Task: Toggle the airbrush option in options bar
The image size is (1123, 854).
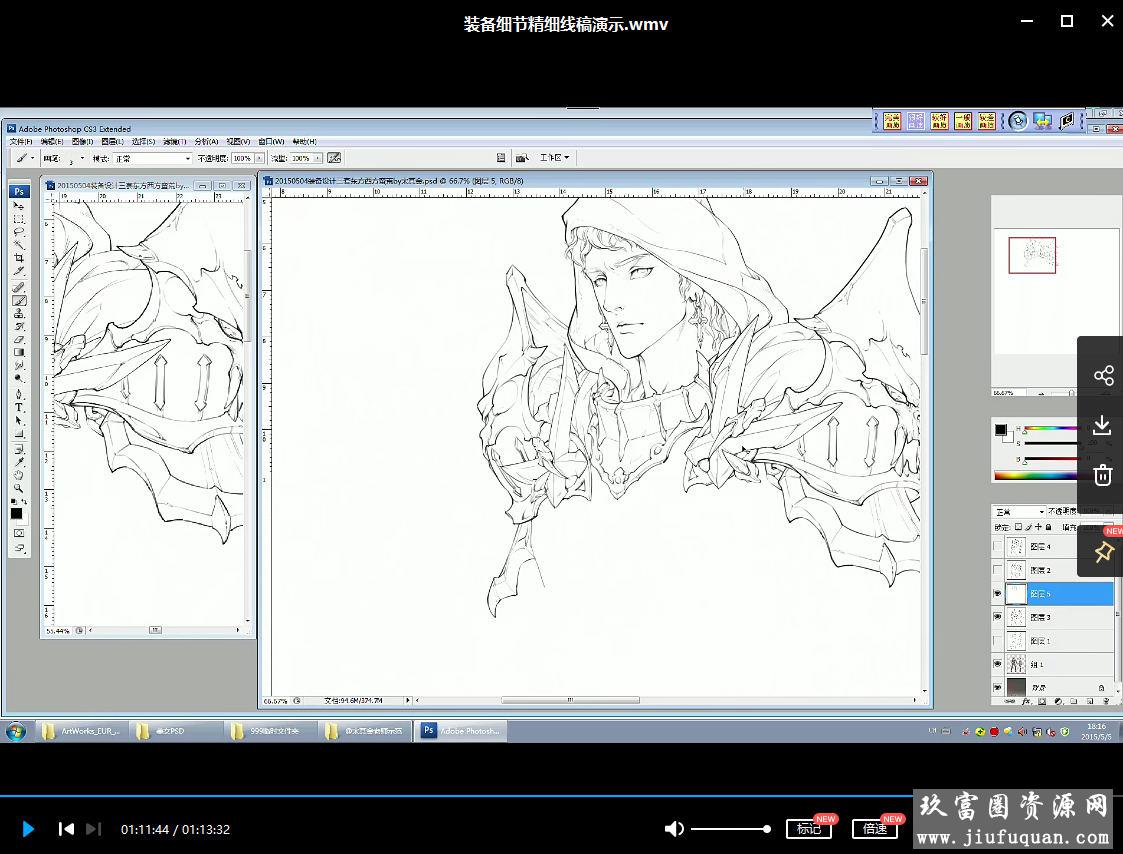Action: pos(334,158)
